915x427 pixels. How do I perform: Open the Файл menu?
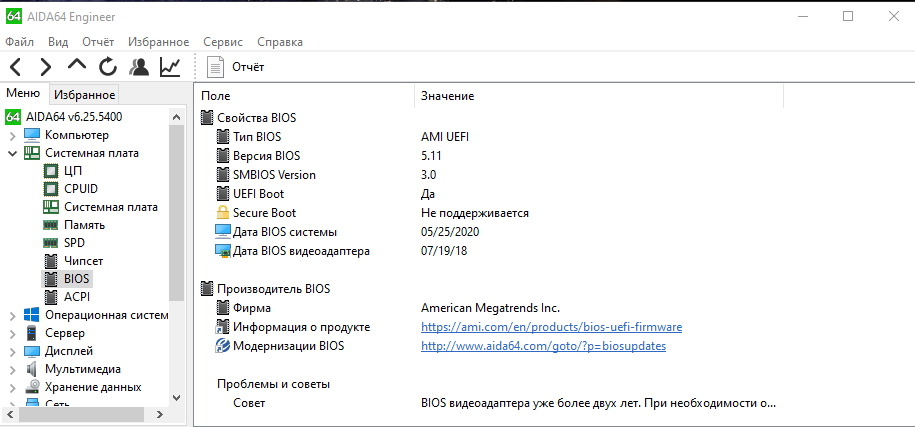point(20,42)
